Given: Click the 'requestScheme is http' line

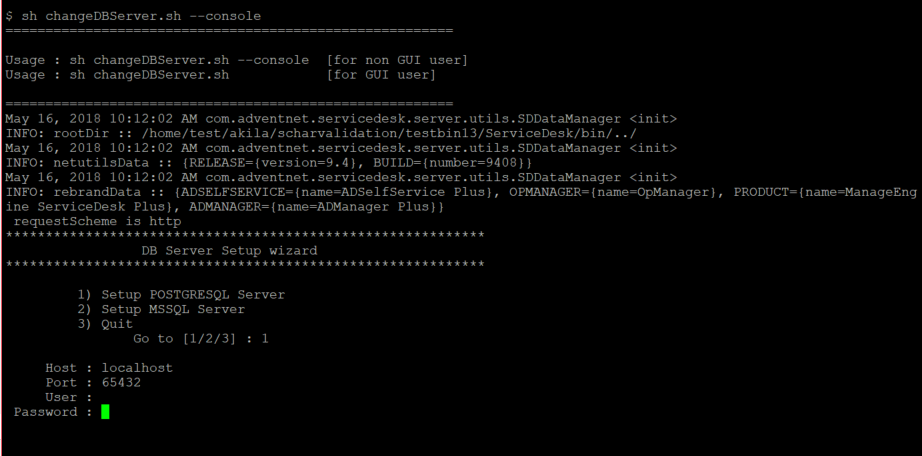Looking at the screenshot, I should coord(97,221).
